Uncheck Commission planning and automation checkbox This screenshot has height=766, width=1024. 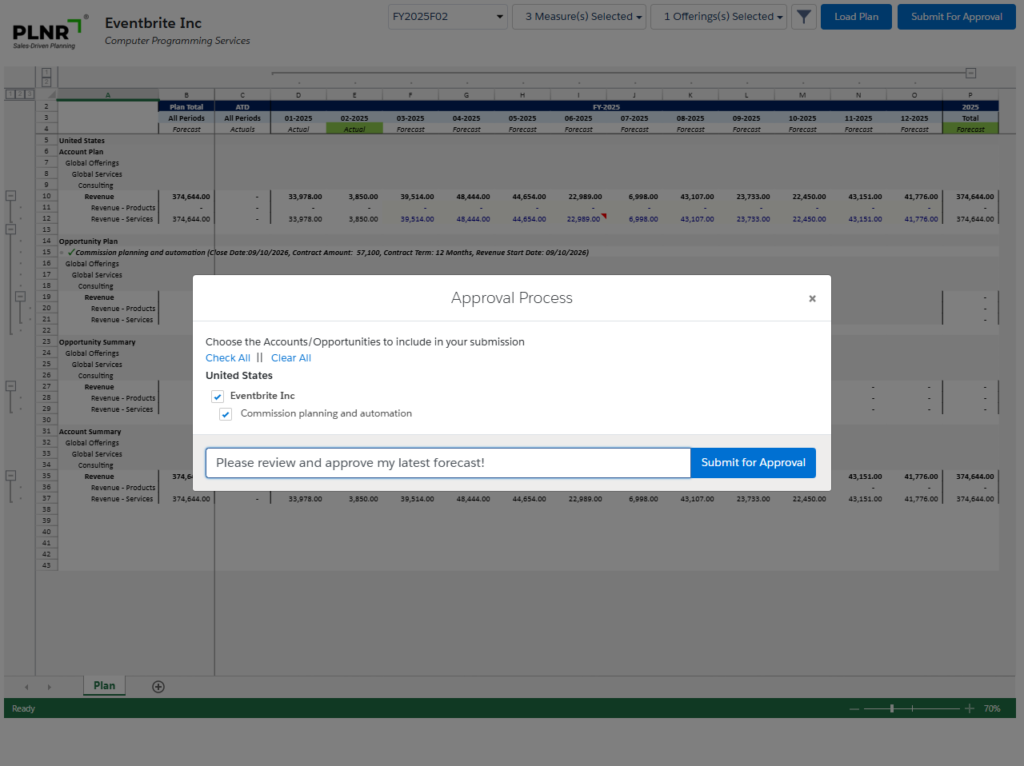click(x=225, y=414)
